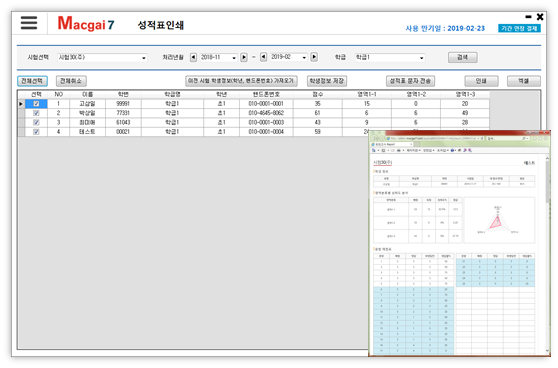Open the hamburger menu icon
The width and height of the screenshot is (558, 368).
29,23
